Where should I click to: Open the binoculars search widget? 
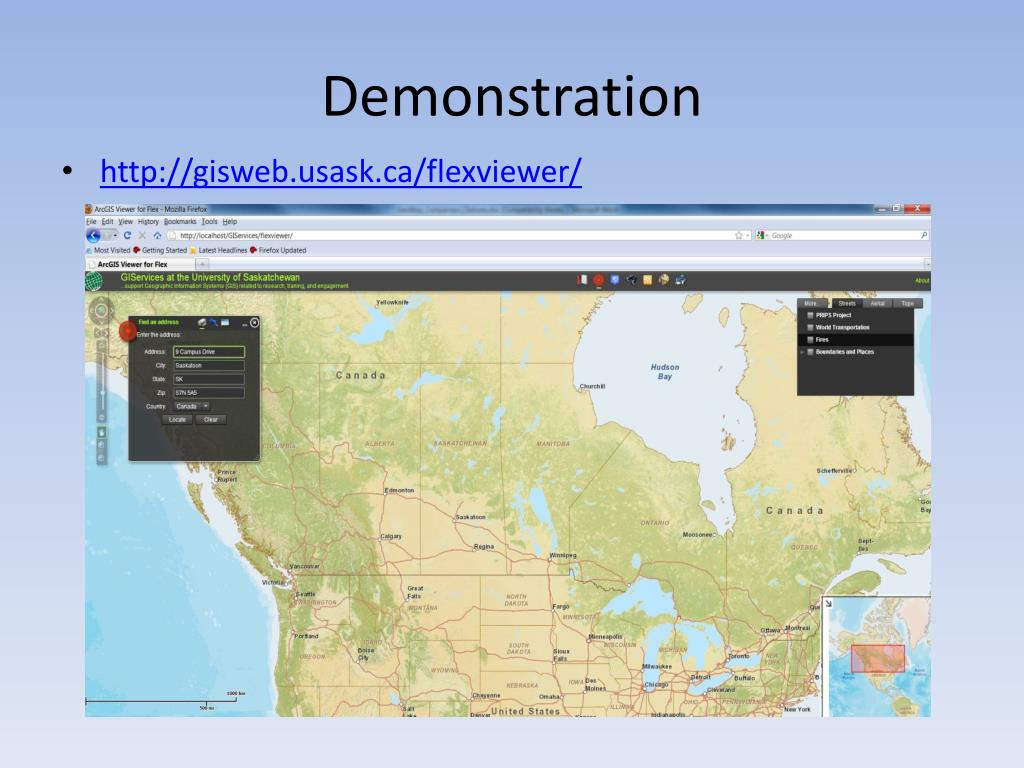pyautogui.click(x=631, y=280)
